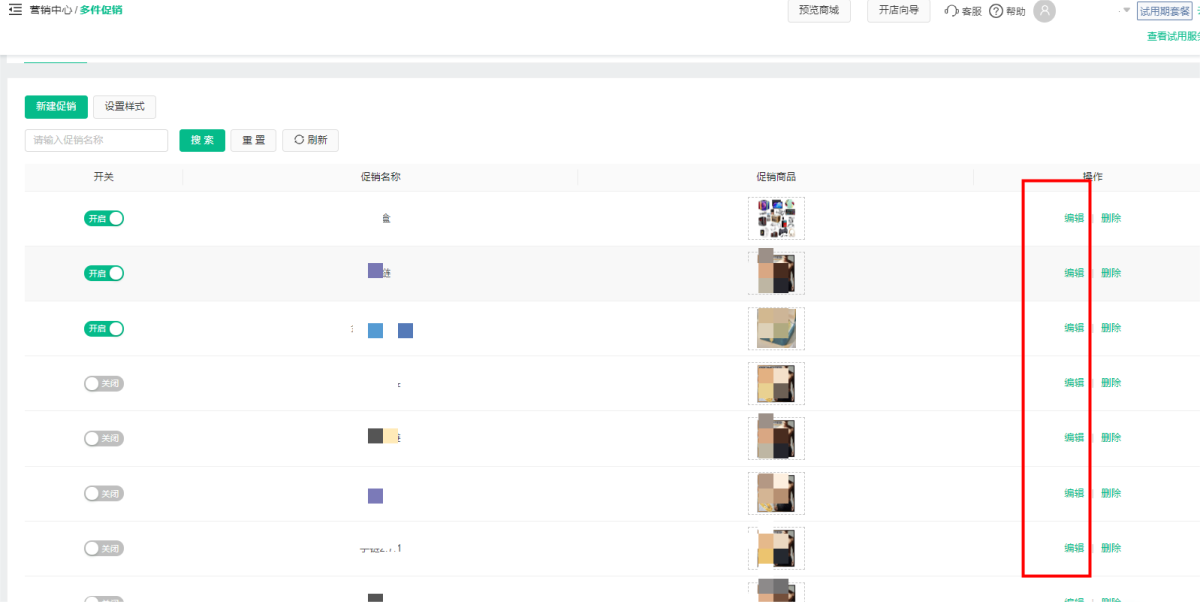Click the 客服 headset icon
The image size is (1200, 602).
click(951, 11)
